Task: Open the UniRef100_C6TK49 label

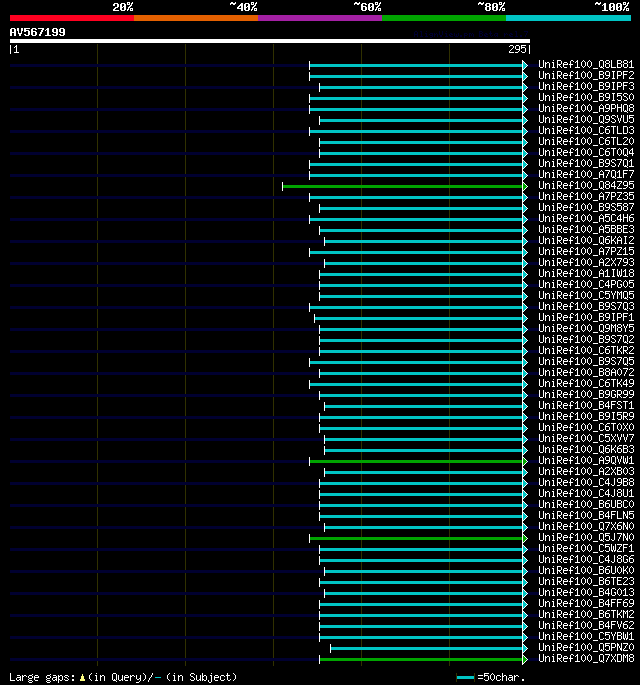Action: point(586,383)
